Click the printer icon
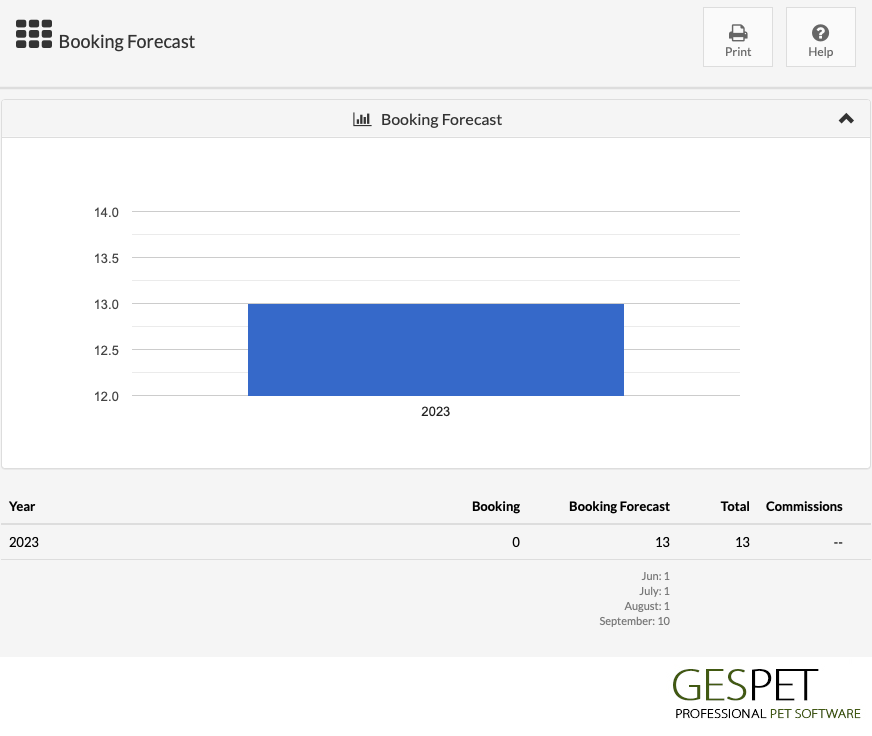The width and height of the screenshot is (872, 736). pos(738,33)
